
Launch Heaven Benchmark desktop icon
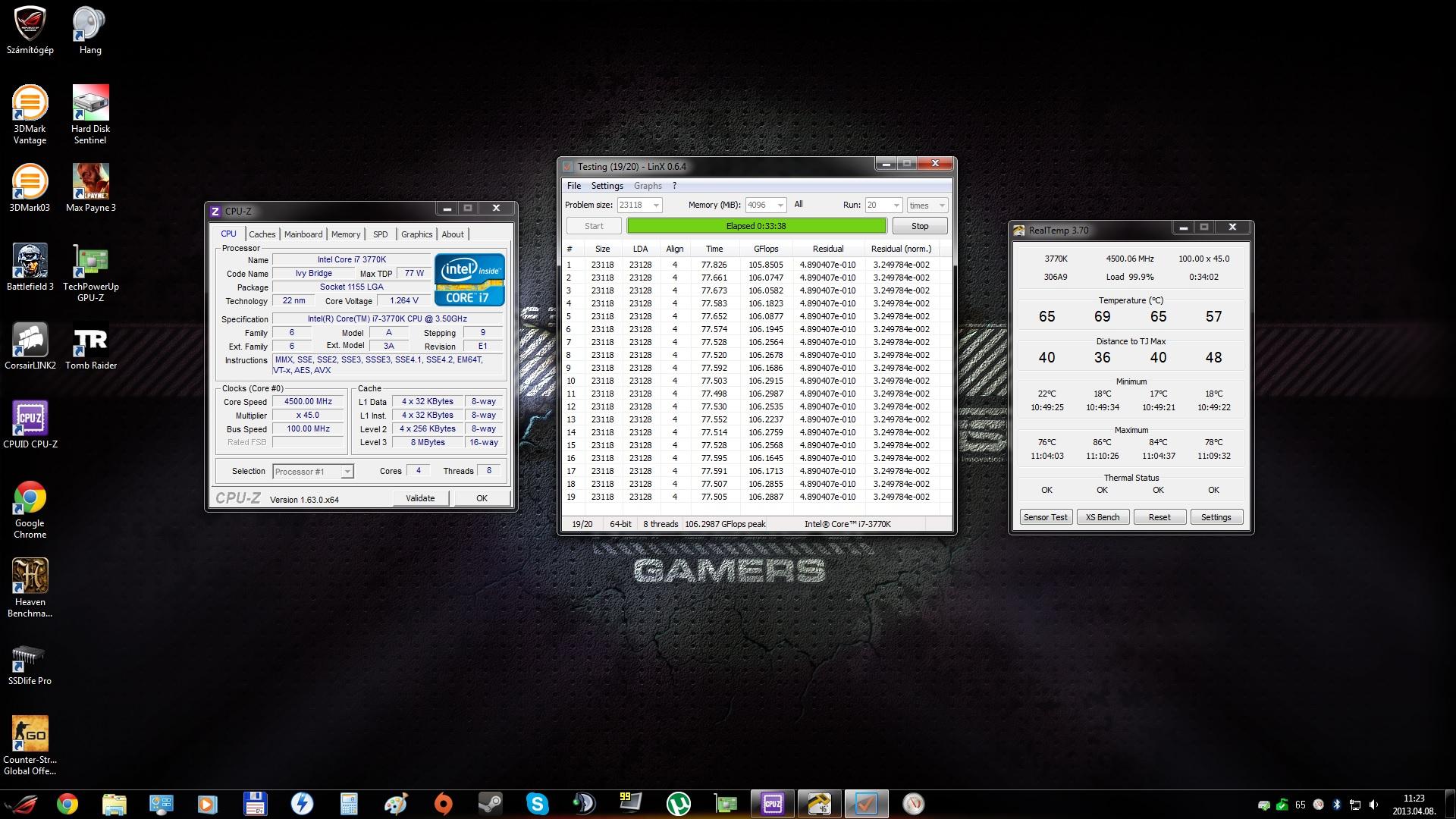[30, 588]
